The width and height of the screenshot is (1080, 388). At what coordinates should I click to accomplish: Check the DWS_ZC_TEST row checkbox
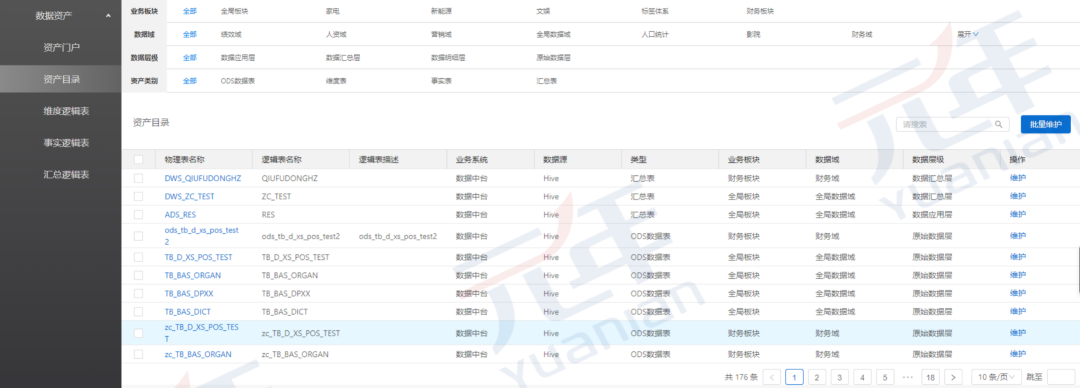coord(139,196)
